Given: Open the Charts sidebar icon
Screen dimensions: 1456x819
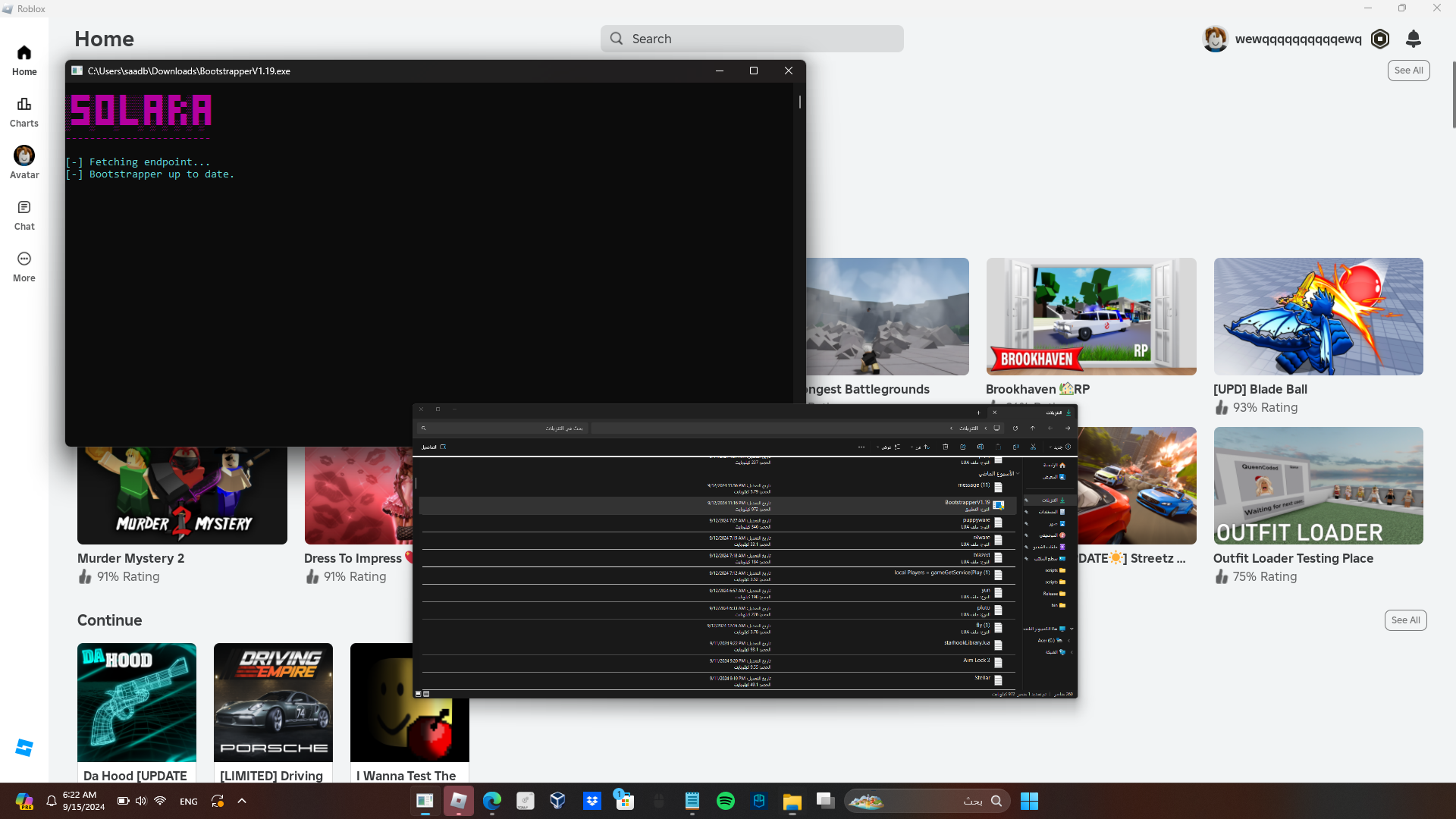Looking at the screenshot, I should (x=24, y=111).
